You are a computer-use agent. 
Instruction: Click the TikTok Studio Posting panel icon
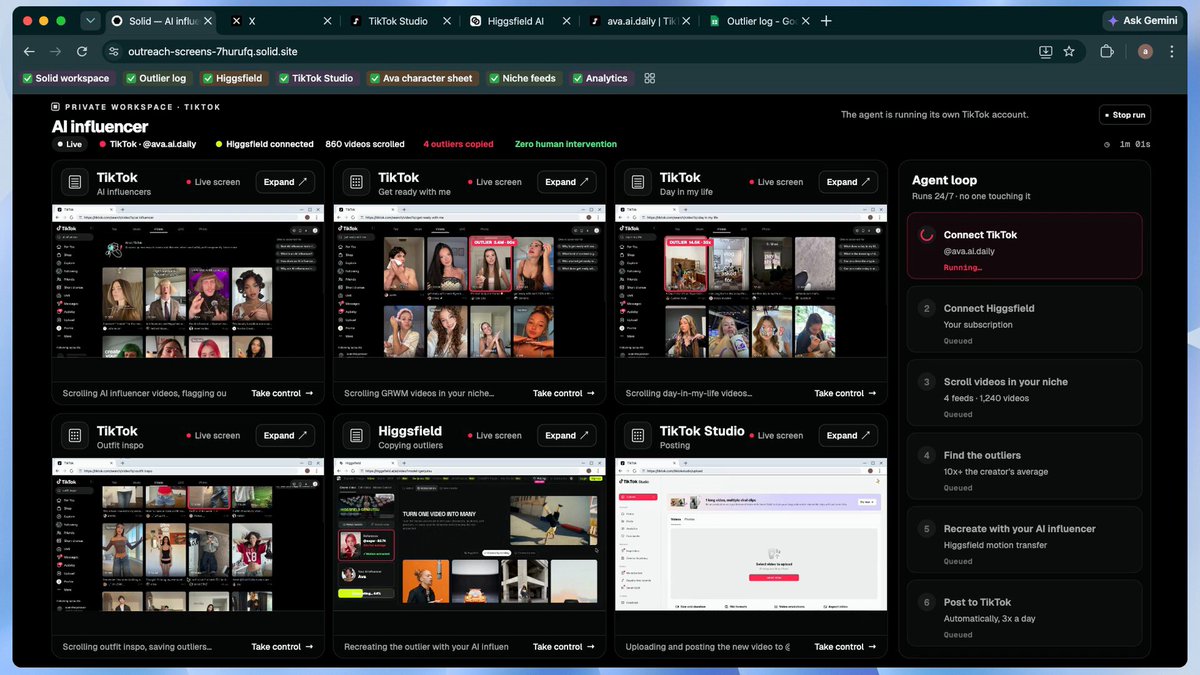[637, 435]
